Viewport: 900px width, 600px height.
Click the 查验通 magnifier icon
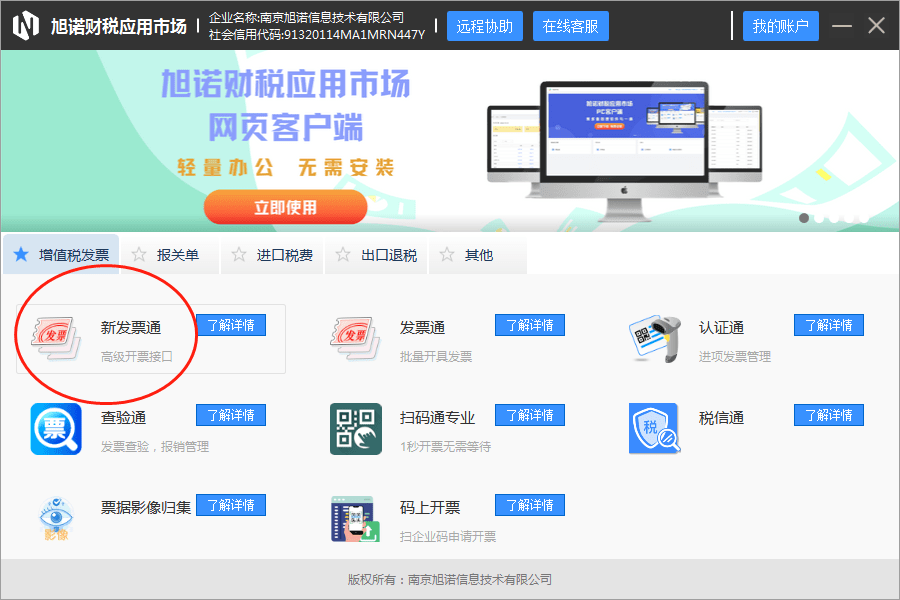[x=55, y=427]
